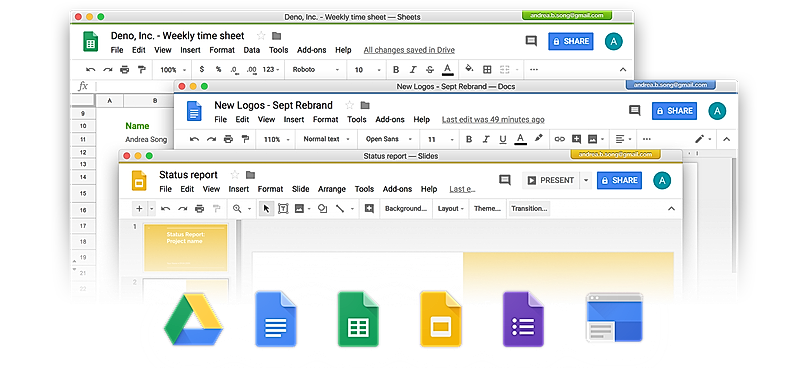Click 'All changes saved in Drive' link

[409, 50]
